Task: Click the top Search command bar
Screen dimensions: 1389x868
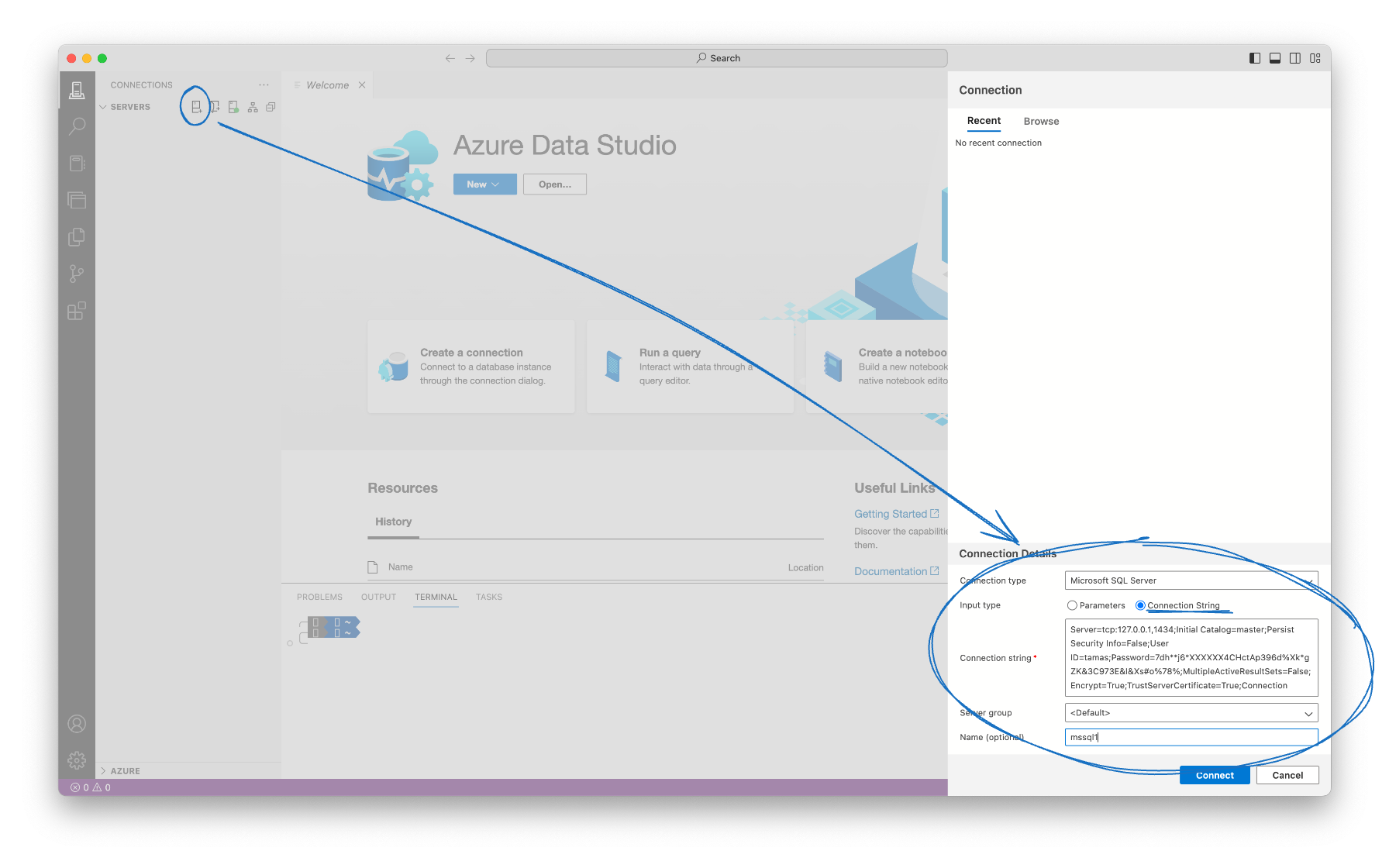Action: [717, 58]
